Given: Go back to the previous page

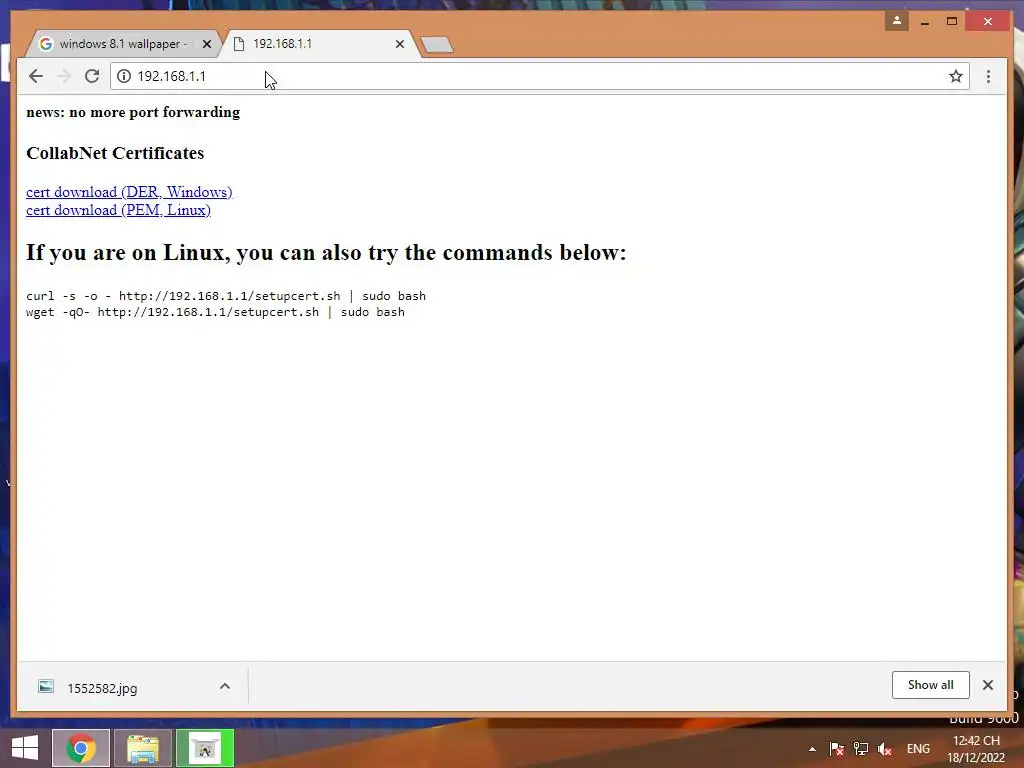Looking at the screenshot, I should pyautogui.click(x=36, y=76).
